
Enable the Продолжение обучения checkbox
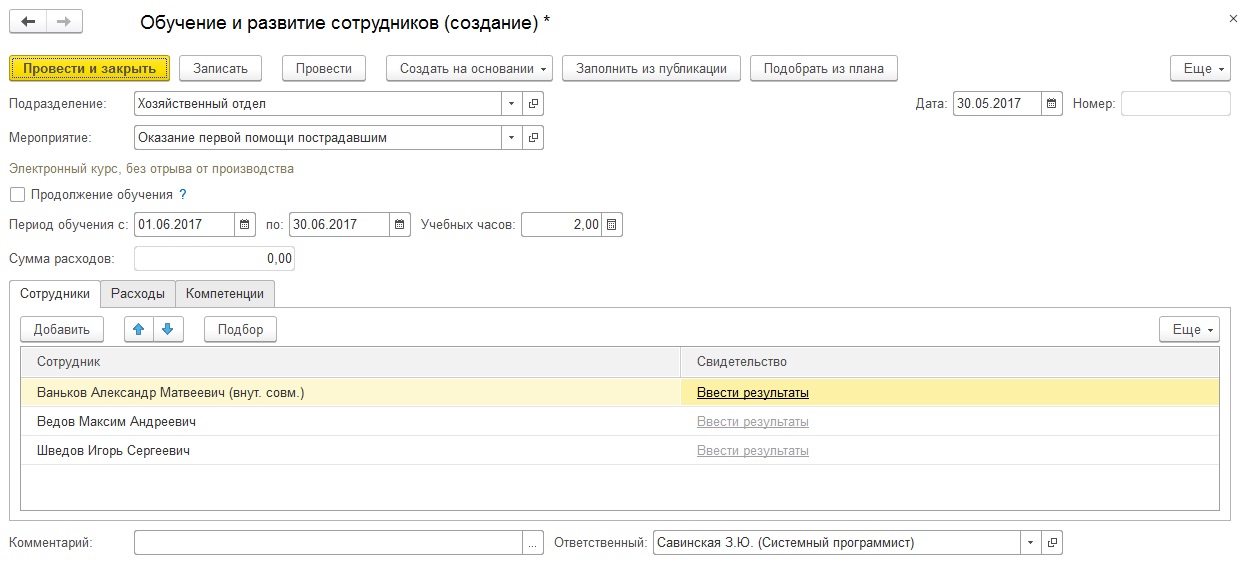tap(17, 195)
